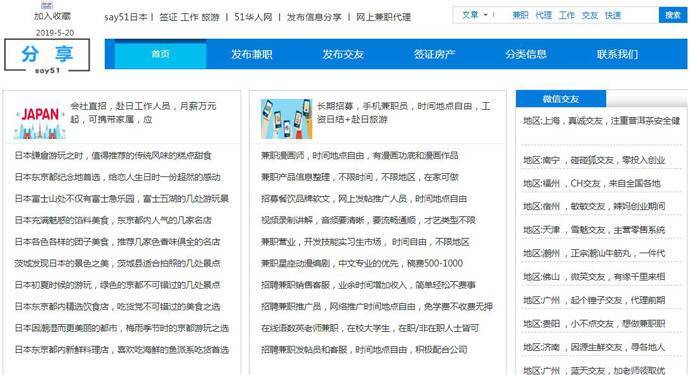Screen dimensions: 690x375
Task: Open the 地区:济南 因源生鲜交友 entry
Action: tap(594, 347)
